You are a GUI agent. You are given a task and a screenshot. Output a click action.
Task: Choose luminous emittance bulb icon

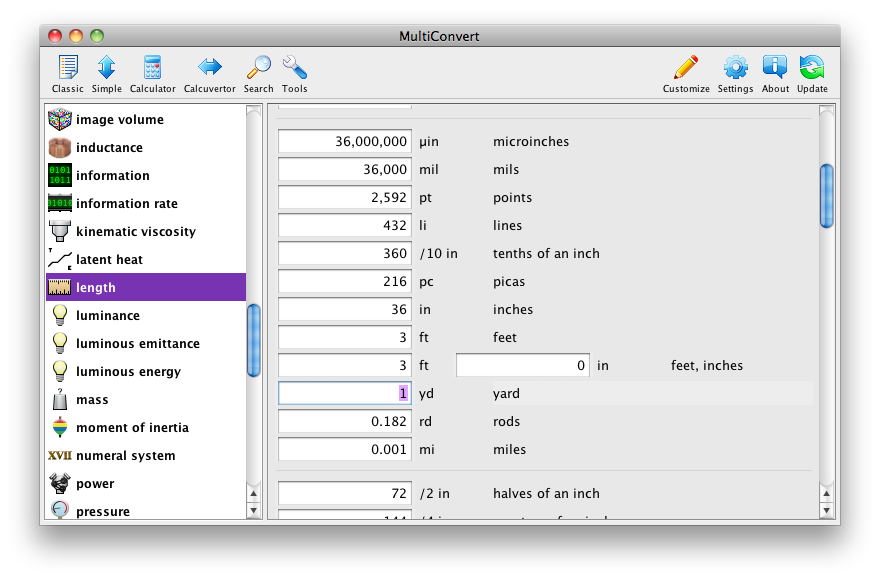[x=59, y=344]
